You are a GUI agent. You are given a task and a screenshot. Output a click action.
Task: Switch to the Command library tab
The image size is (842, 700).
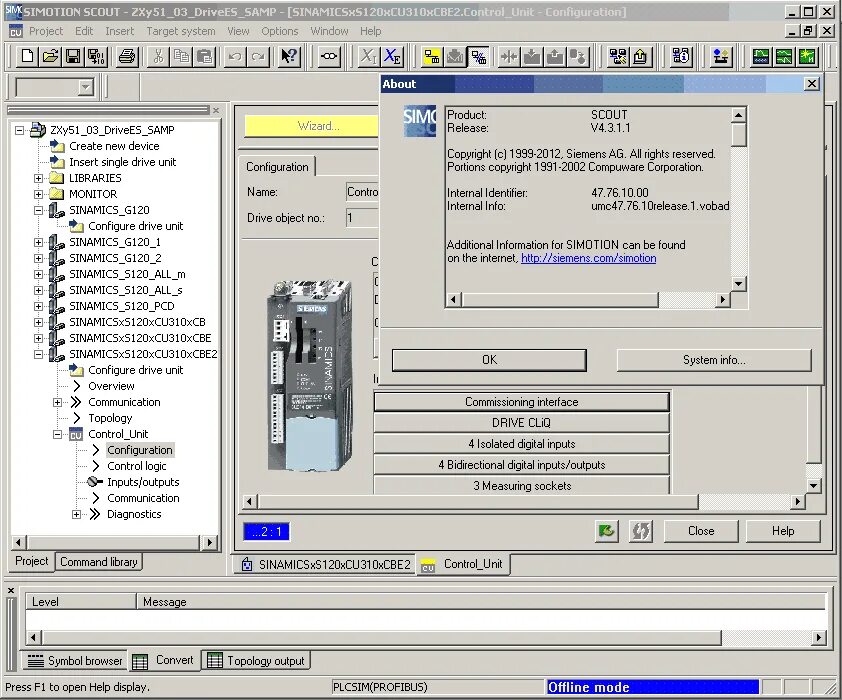[x=99, y=562]
